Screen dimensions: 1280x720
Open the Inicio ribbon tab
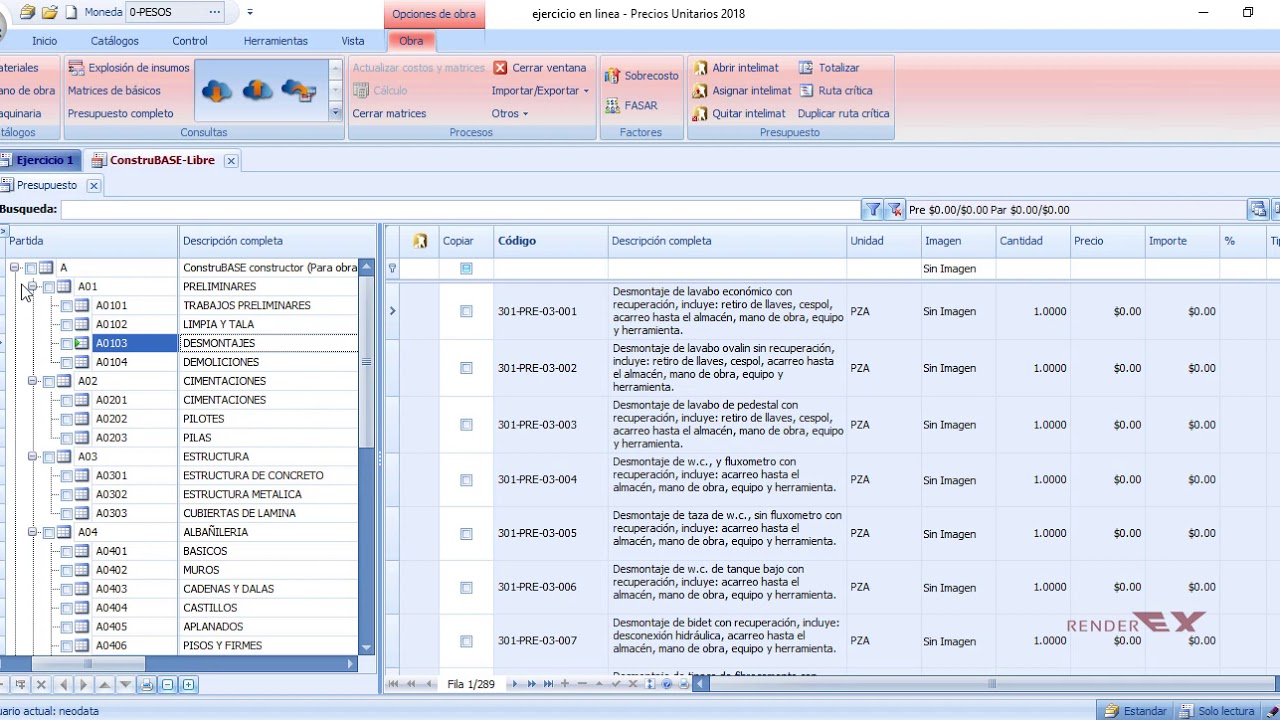point(44,41)
